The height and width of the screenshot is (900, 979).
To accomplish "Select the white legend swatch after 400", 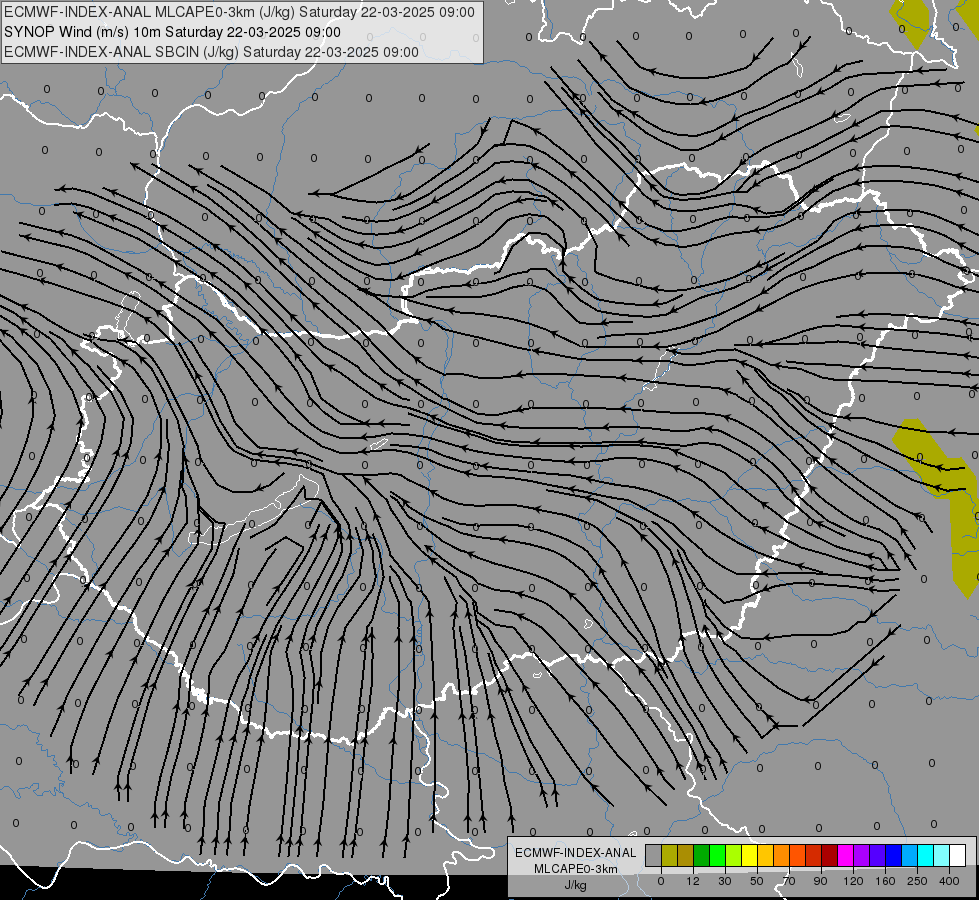I will 958,855.
